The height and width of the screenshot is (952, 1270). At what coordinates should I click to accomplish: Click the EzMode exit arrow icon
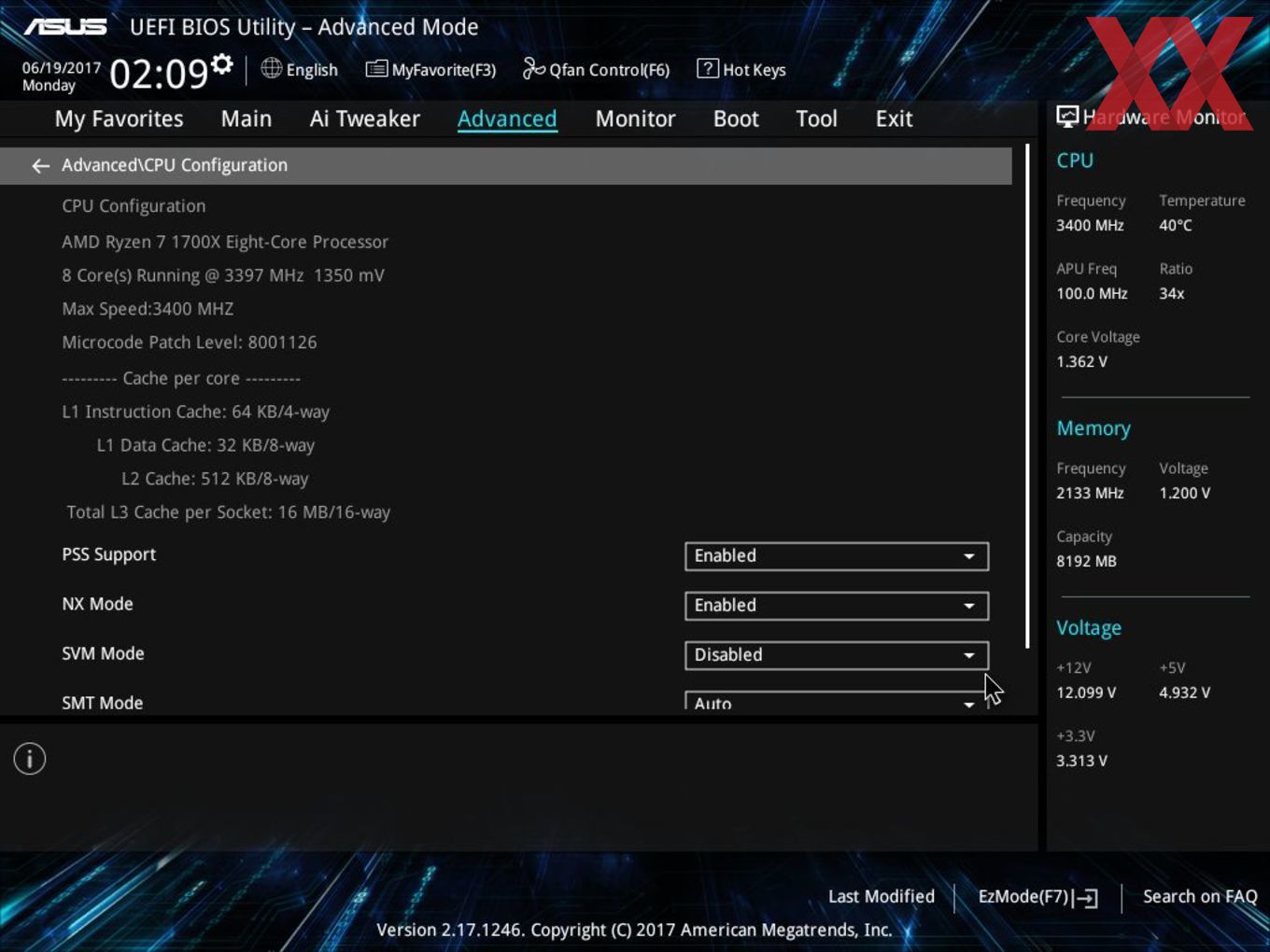click(x=1085, y=898)
